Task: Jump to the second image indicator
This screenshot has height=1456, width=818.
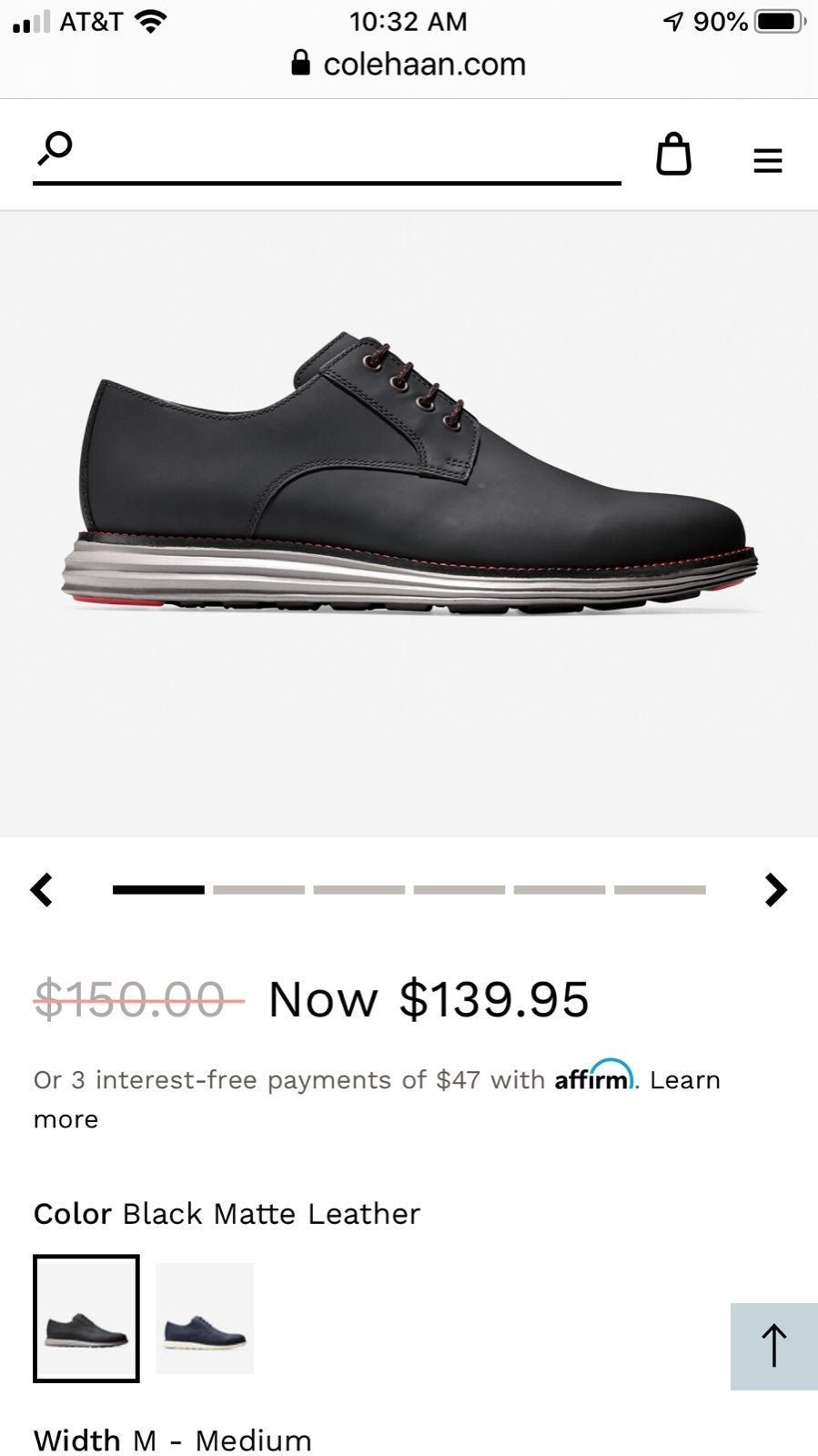Action: click(x=258, y=890)
